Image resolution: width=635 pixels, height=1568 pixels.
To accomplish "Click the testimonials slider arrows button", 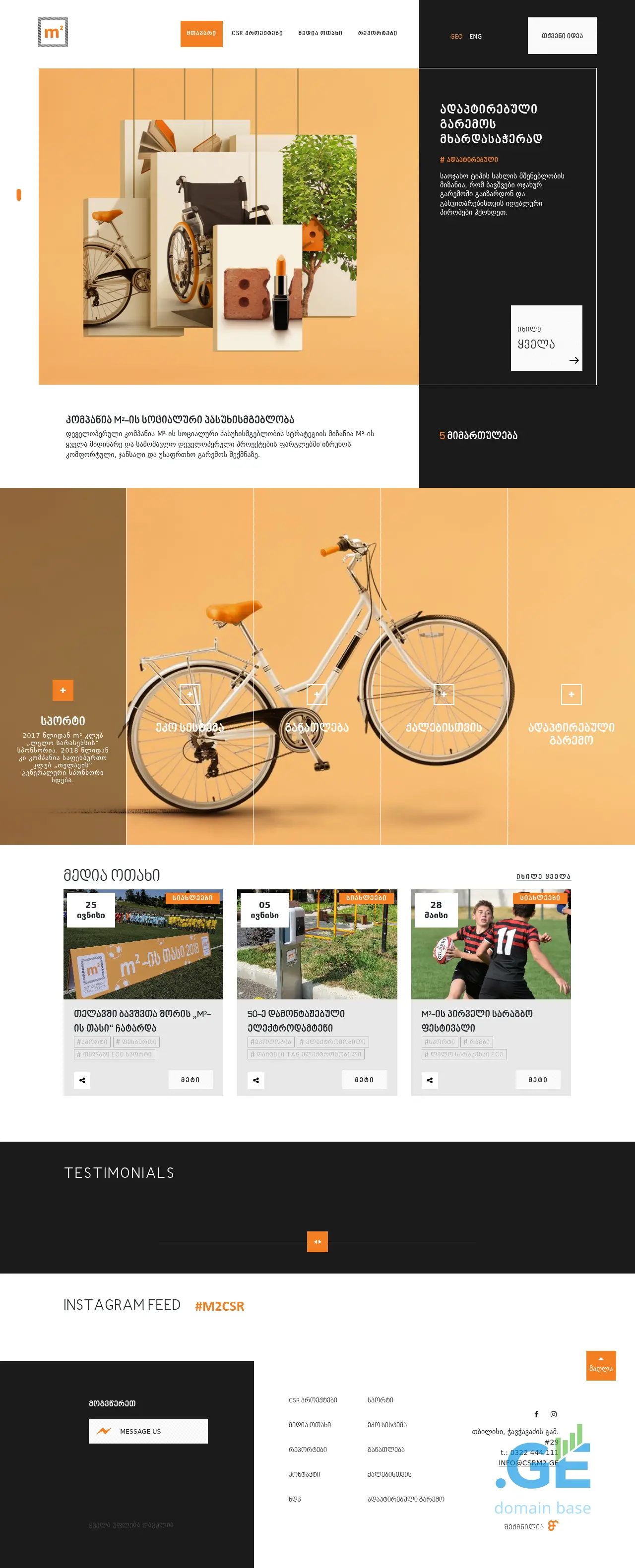I will coord(317,1242).
